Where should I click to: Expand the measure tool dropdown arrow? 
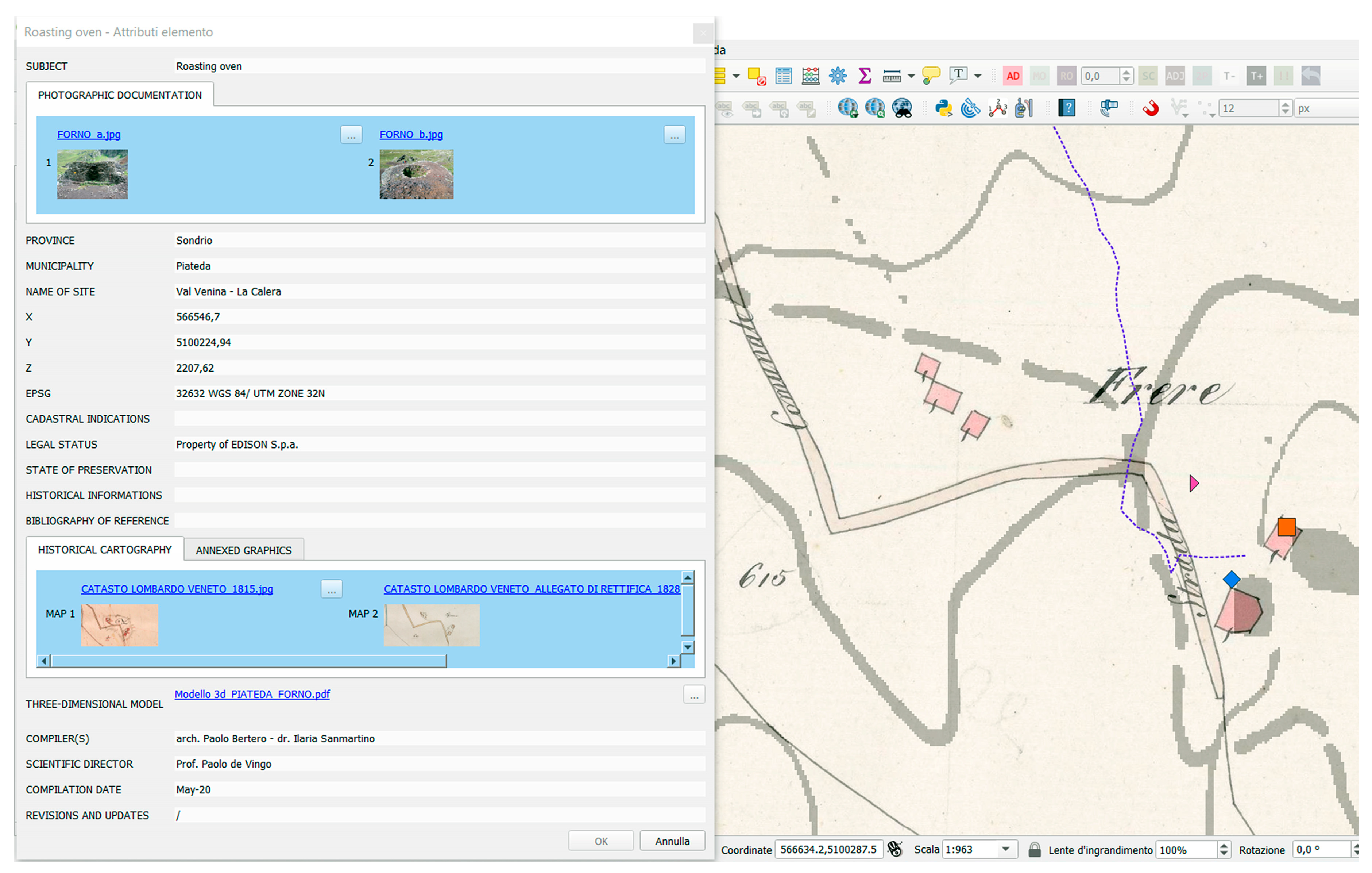coord(911,76)
